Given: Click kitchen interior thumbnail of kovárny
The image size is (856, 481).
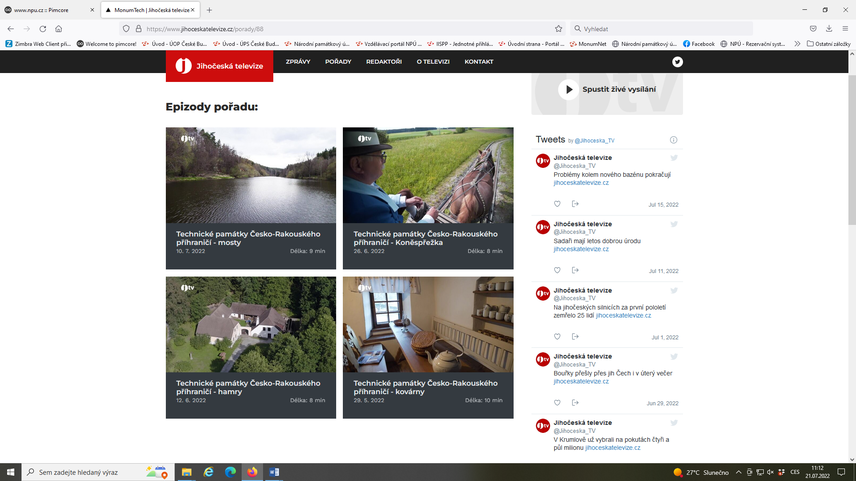Looking at the screenshot, I should tap(428, 324).
